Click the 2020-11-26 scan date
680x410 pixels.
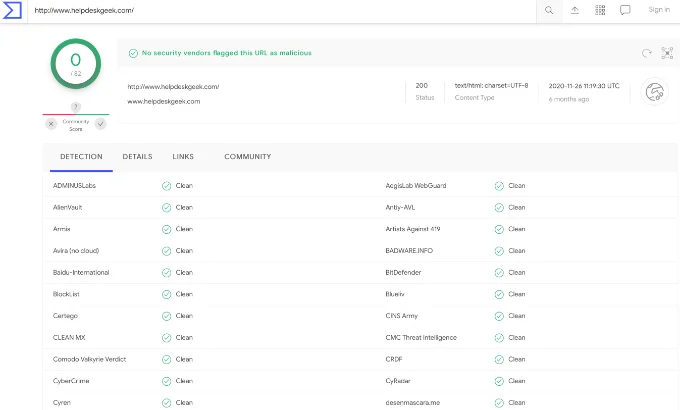[584, 86]
